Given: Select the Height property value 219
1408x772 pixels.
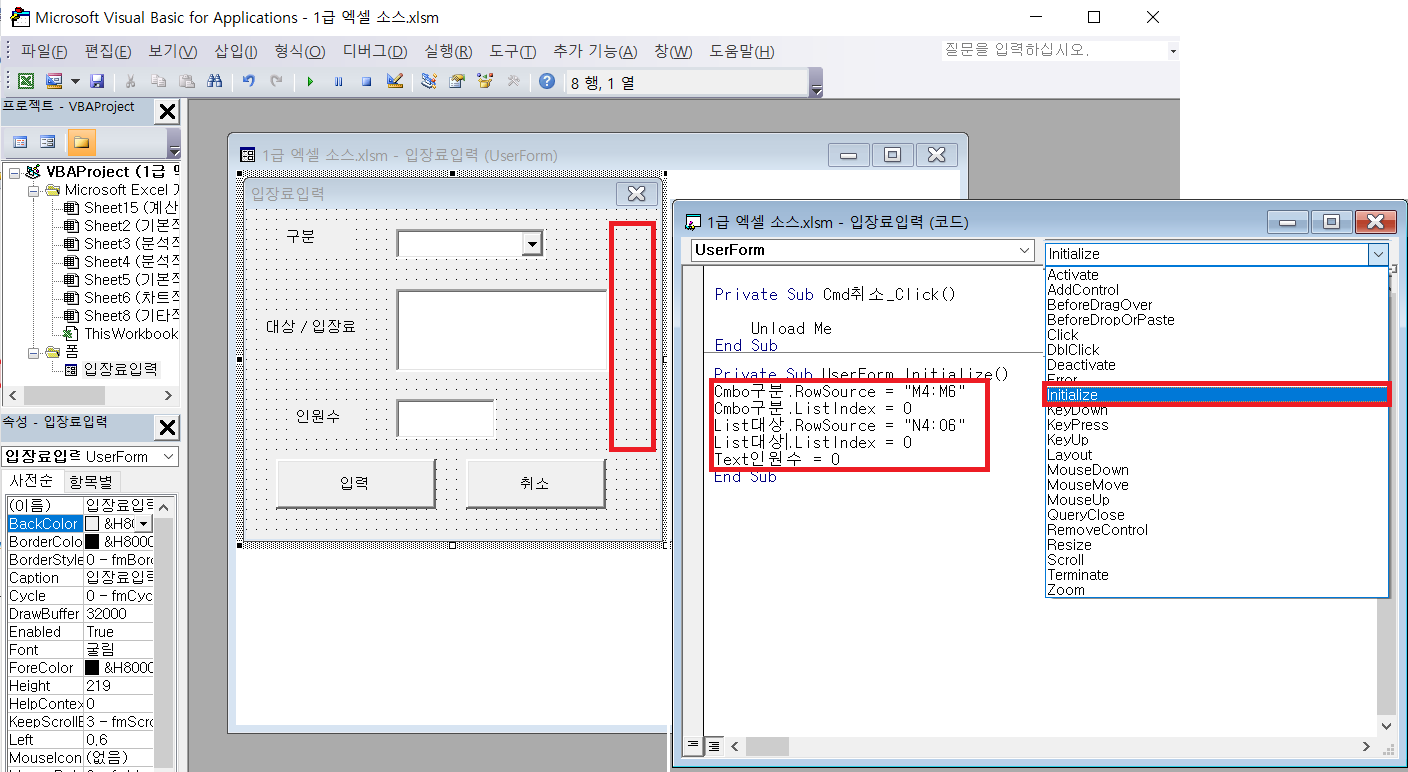Looking at the screenshot, I should click(x=118, y=686).
